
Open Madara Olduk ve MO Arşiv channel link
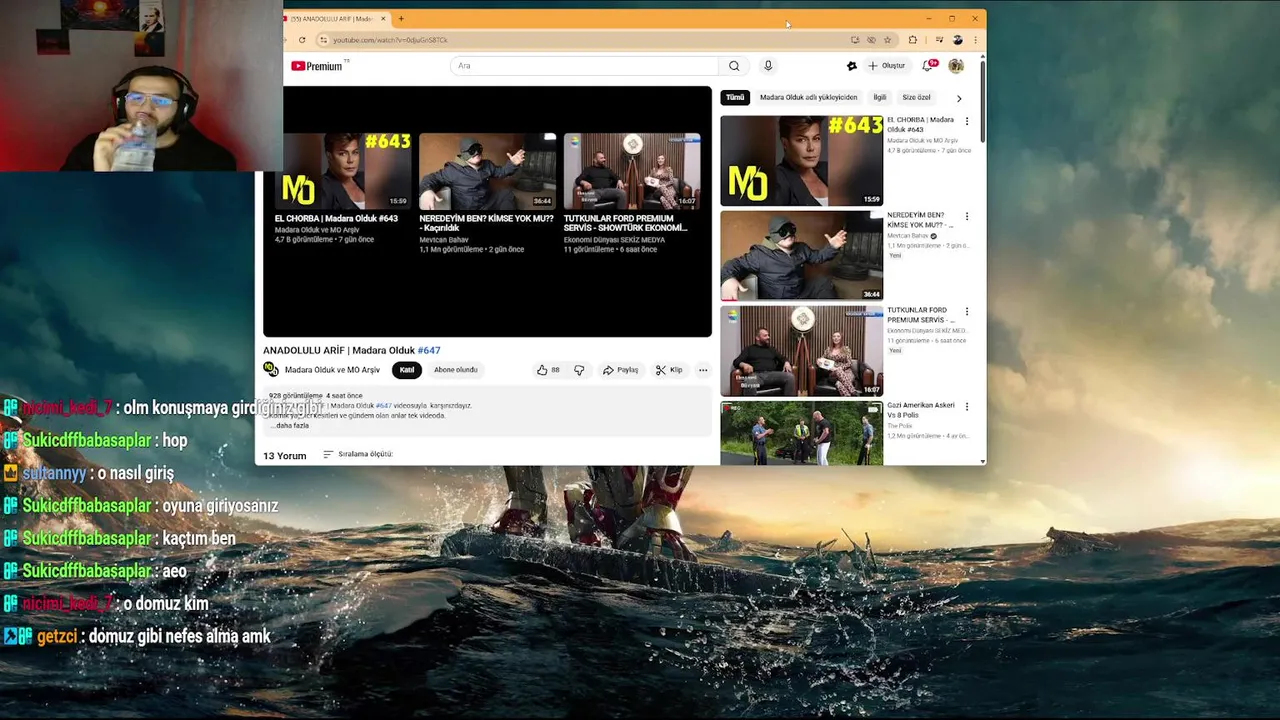click(x=332, y=370)
